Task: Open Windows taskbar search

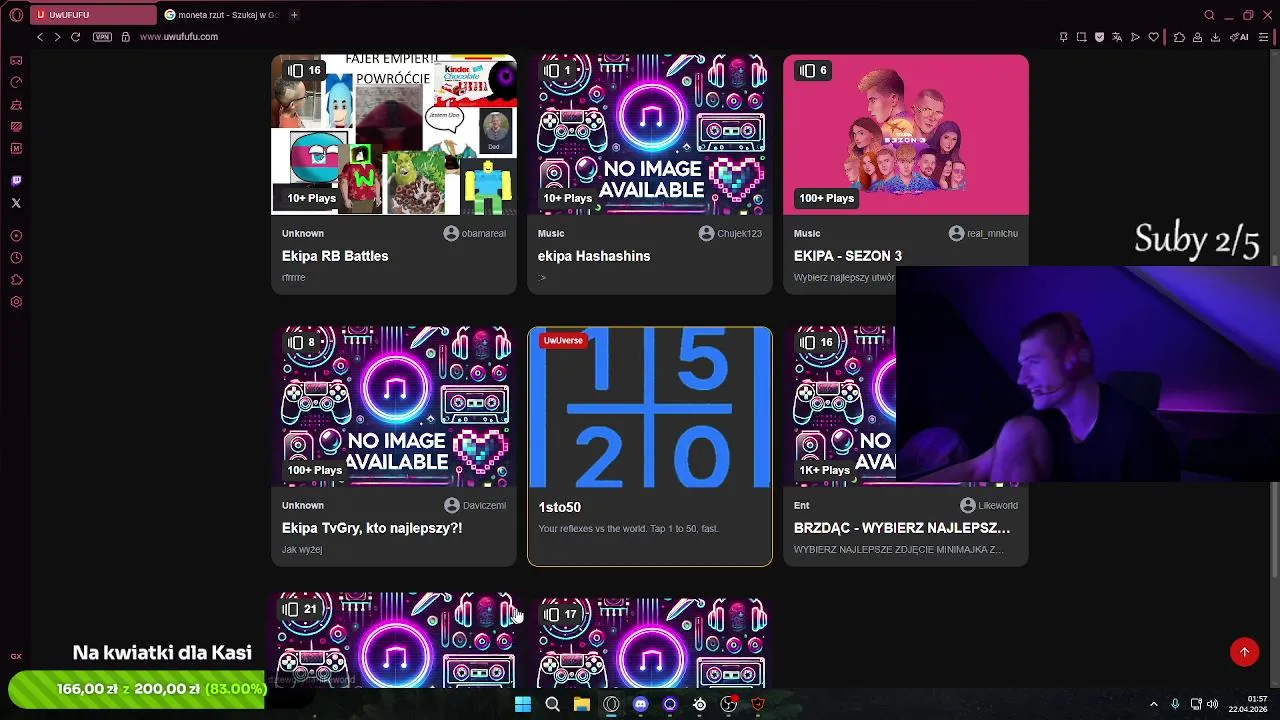Action: point(552,704)
